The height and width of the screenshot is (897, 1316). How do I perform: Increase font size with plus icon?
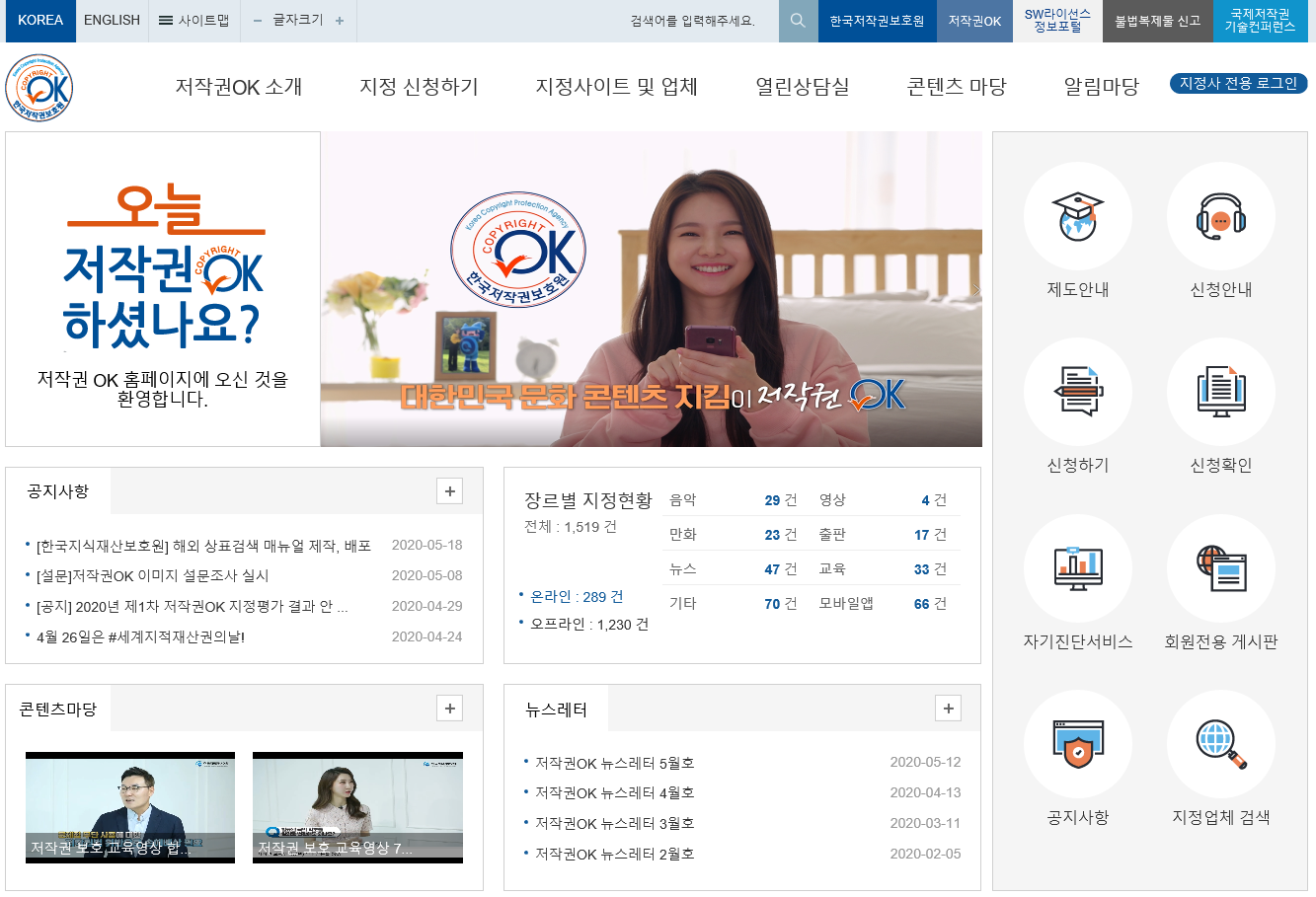(x=340, y=21)
